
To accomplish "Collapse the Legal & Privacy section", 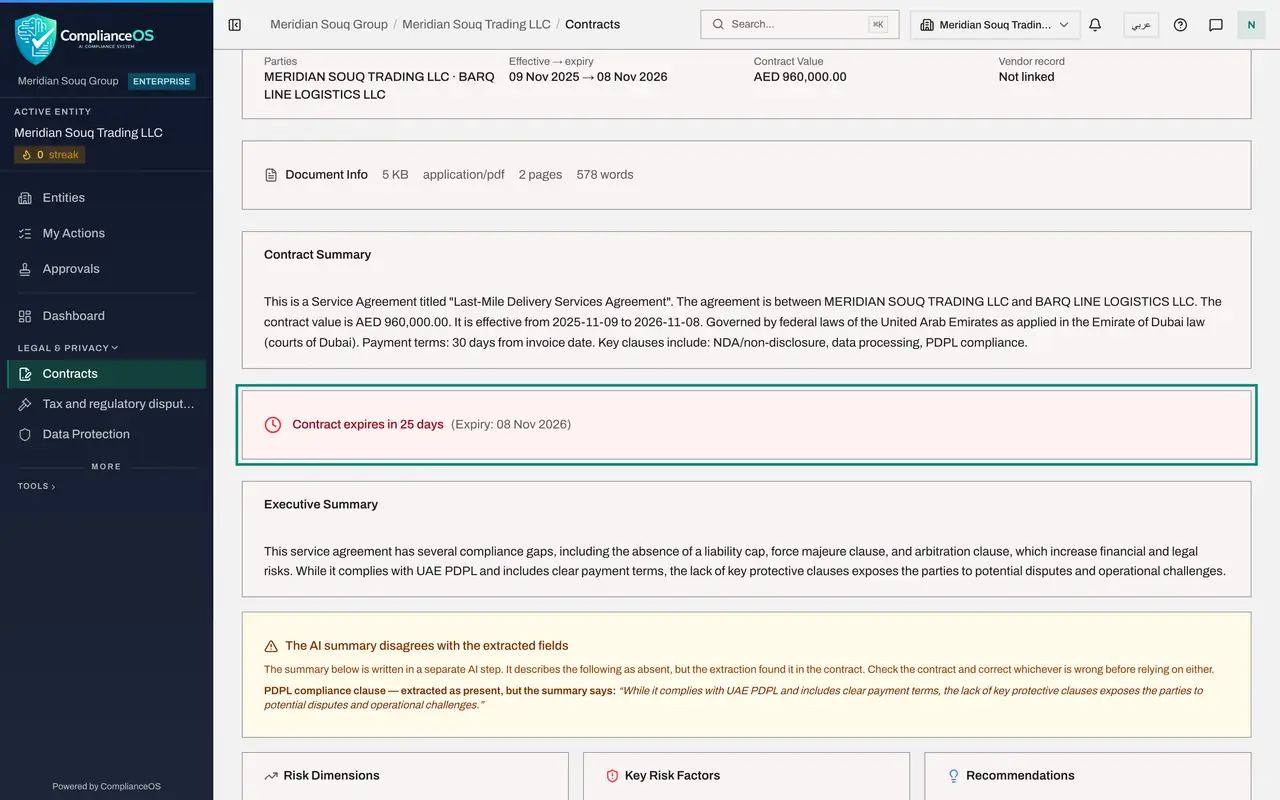I will click(x=68, y=348).
